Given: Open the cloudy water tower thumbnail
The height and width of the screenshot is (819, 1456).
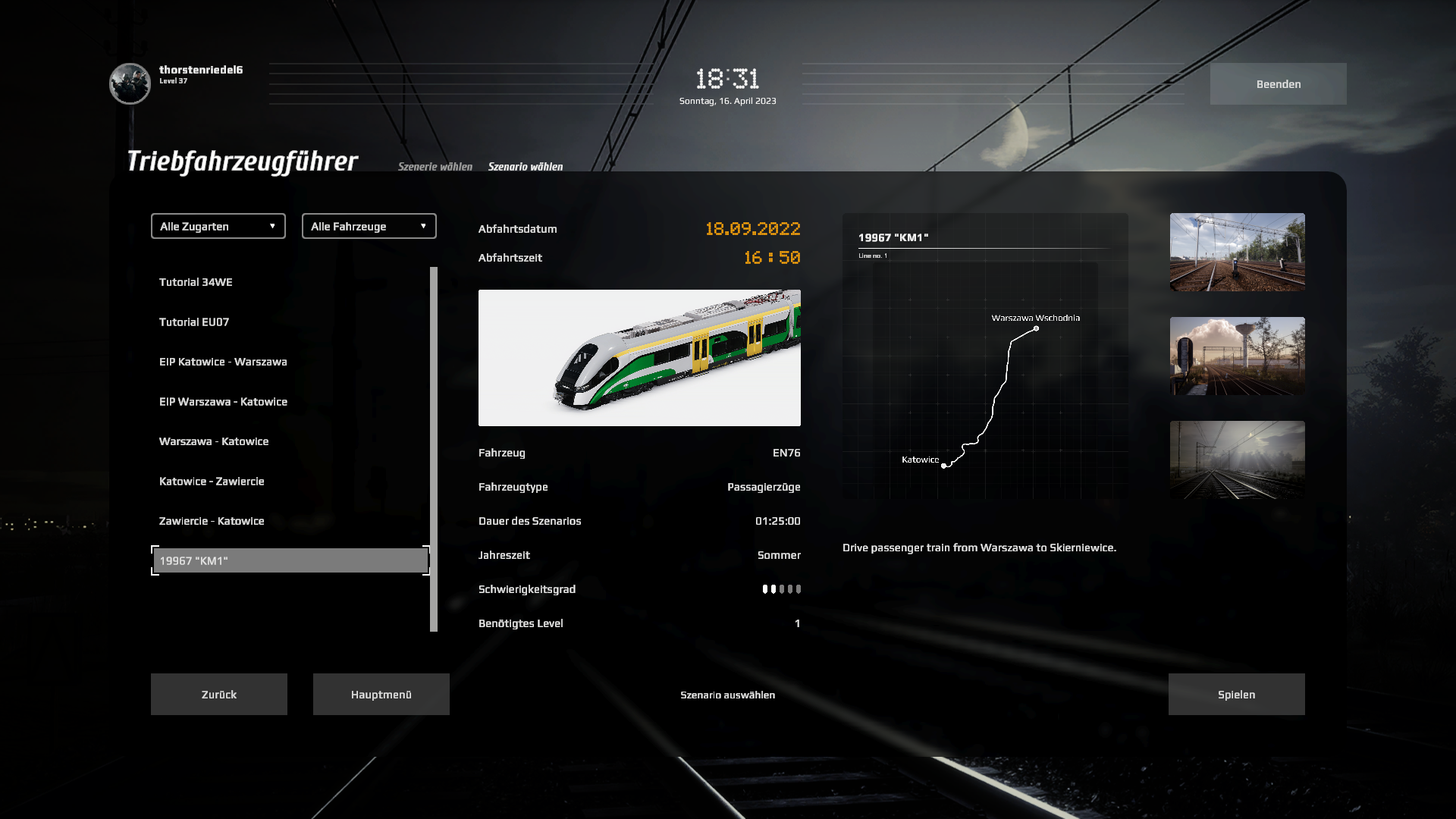Looking at the screenshot, I should [1237, 356].
